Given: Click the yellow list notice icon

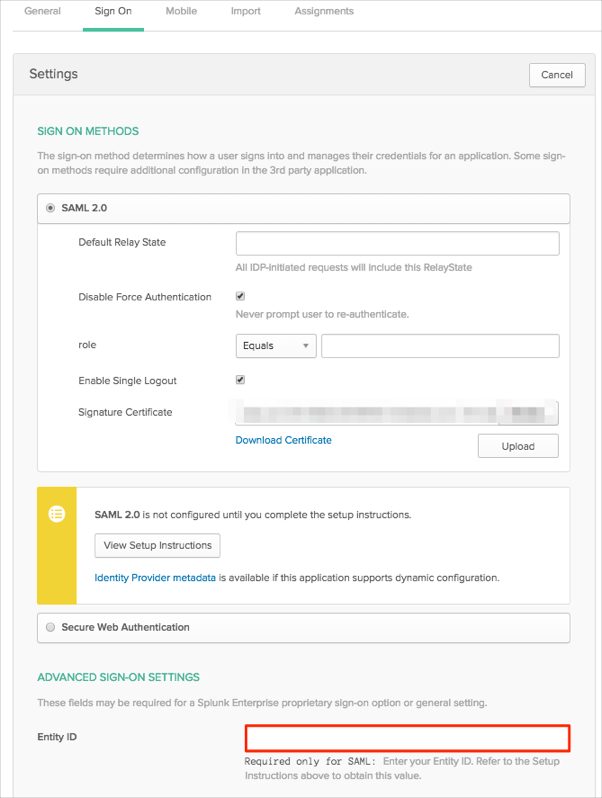Looking at the screenshot, I should [57, 513].
